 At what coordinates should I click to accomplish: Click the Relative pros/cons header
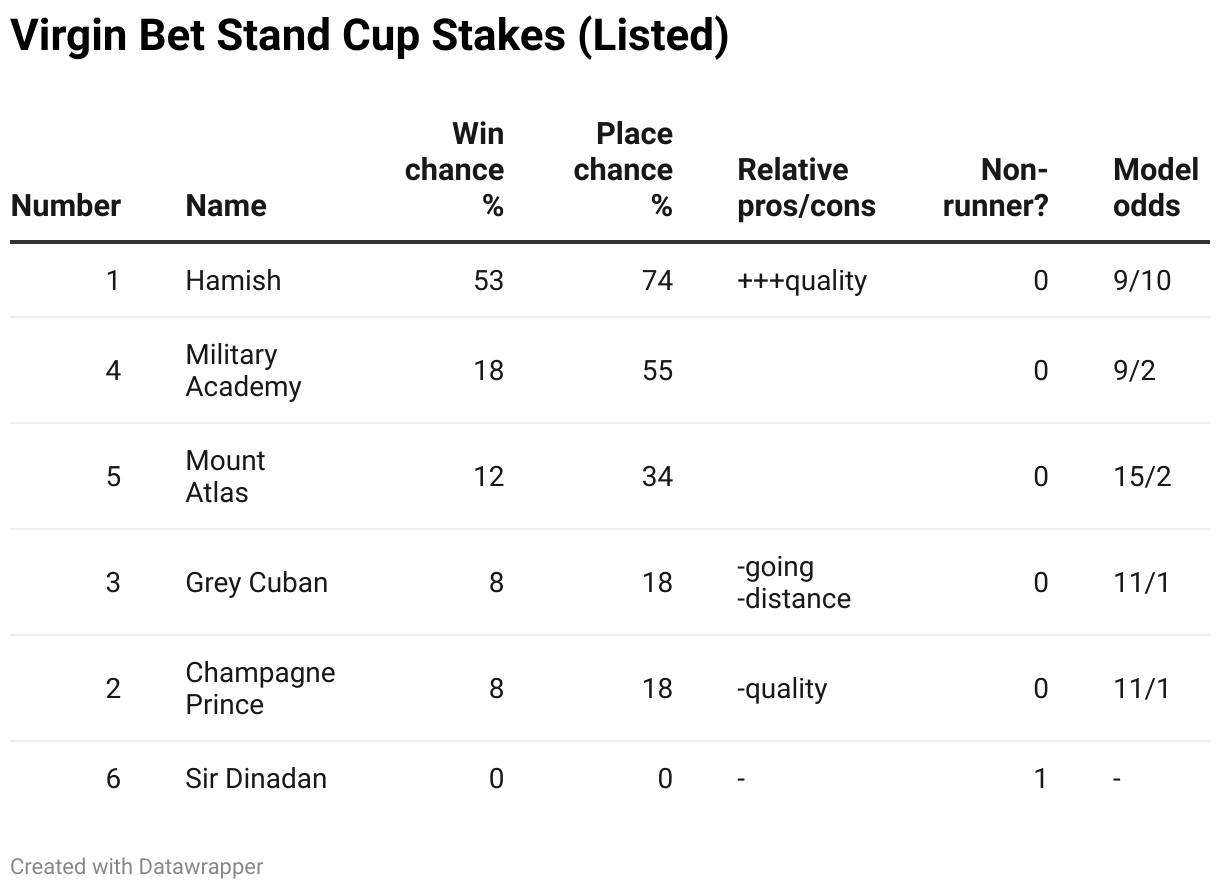[x=806, y=188]
